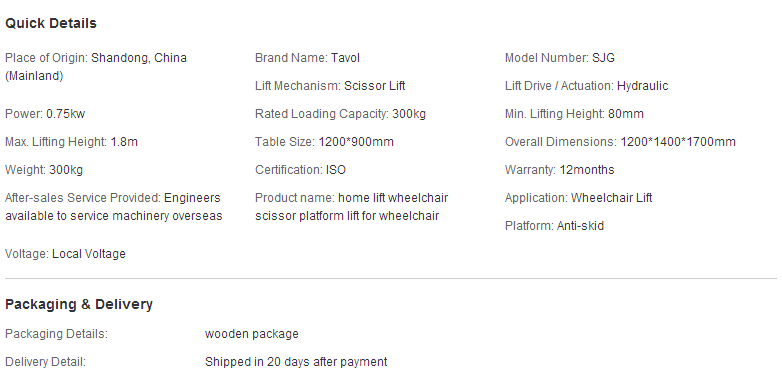Select the Table Size 1200*900mm text
The width and height of the screenshot is (782, 390).
coord(324,142)
